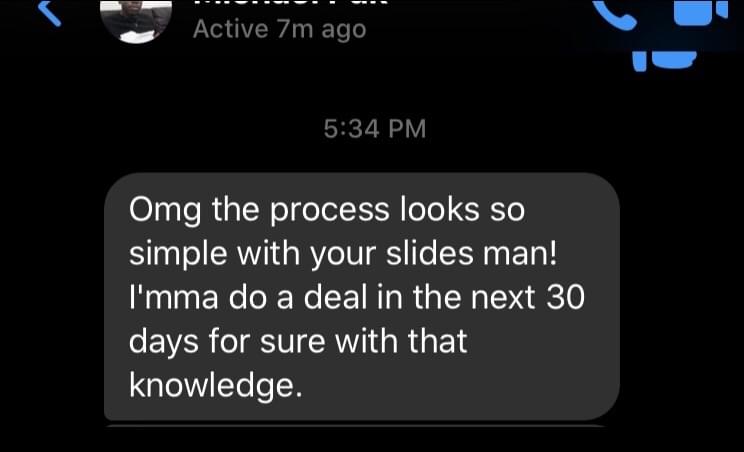
Task: Tap the 'process looks so' line
Action: tap(398, 211)
